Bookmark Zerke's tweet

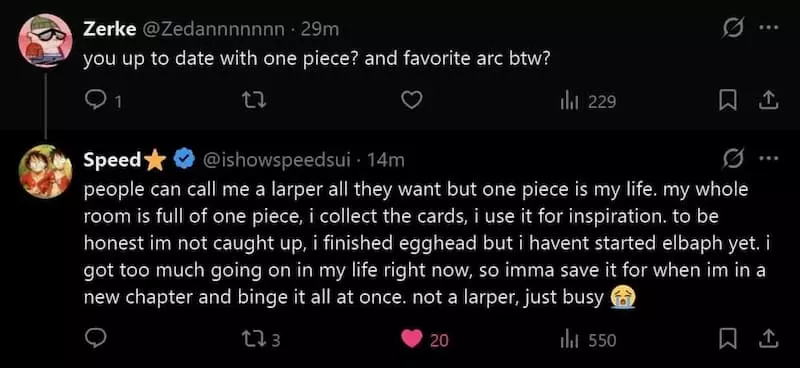pos(727,102)
